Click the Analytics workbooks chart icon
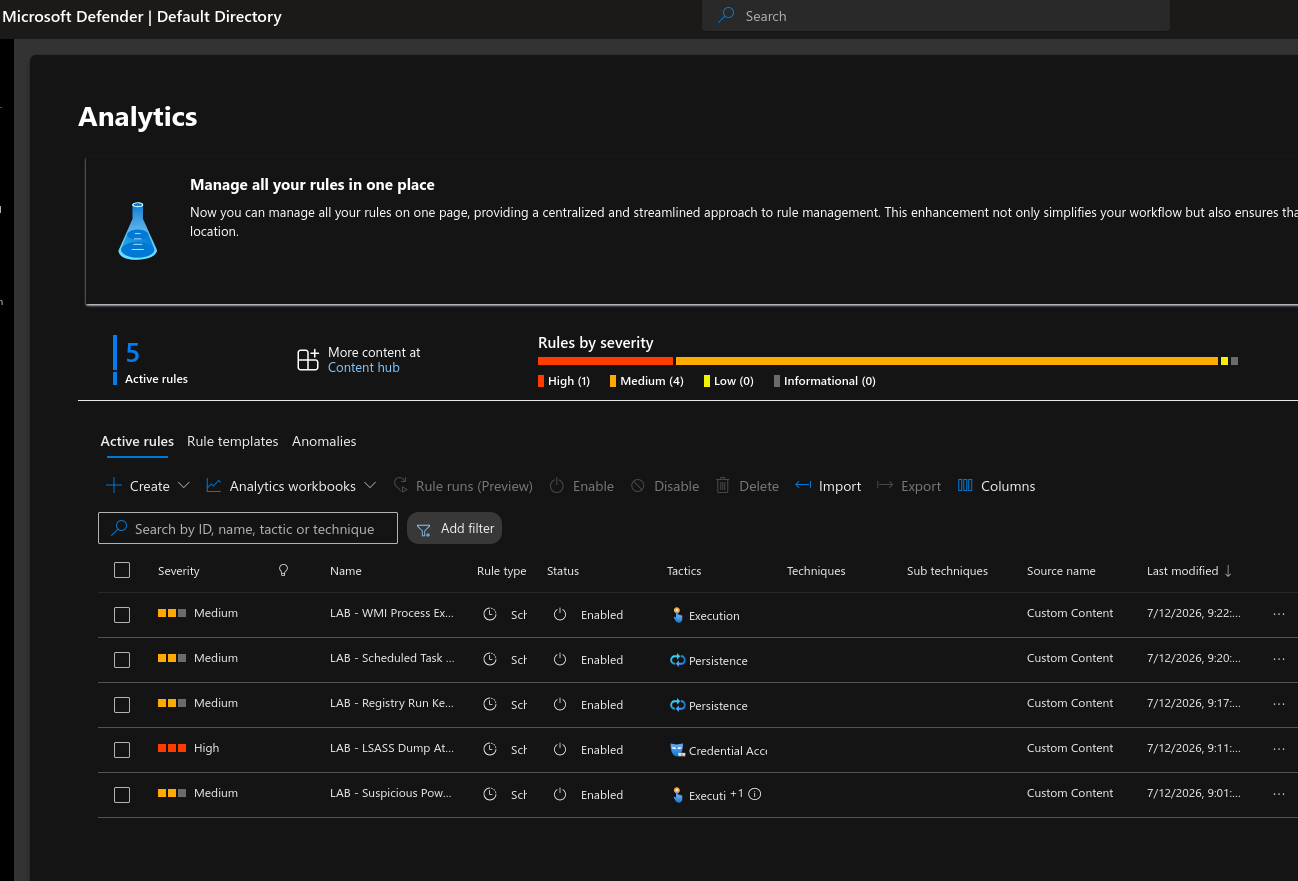Viewport: 1298px width, 881px height. pyautogui.click(x=214, y=485)
